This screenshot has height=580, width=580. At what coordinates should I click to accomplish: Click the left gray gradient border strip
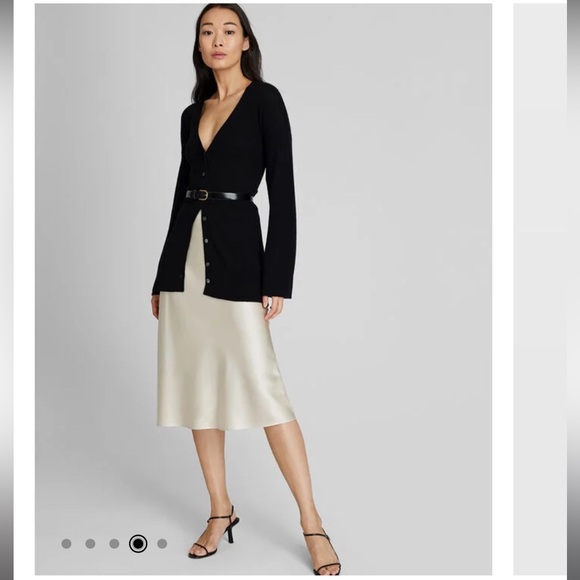7,290
